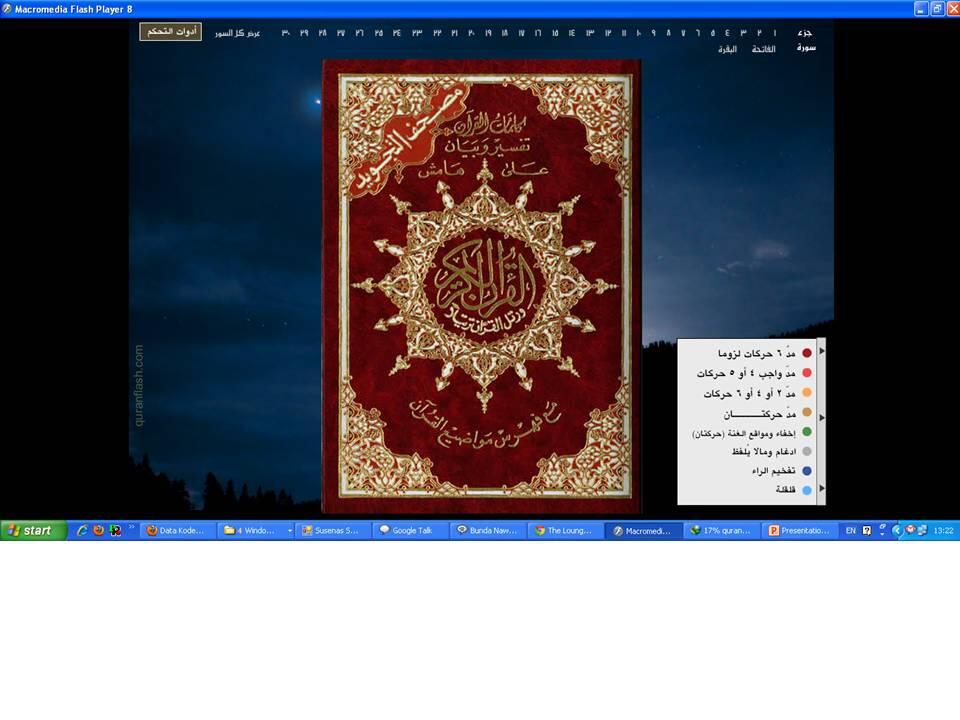Choose juz ٢٤ from the number strip
The height and width of the screenshot is (720, 960).
tap(397, 33)
